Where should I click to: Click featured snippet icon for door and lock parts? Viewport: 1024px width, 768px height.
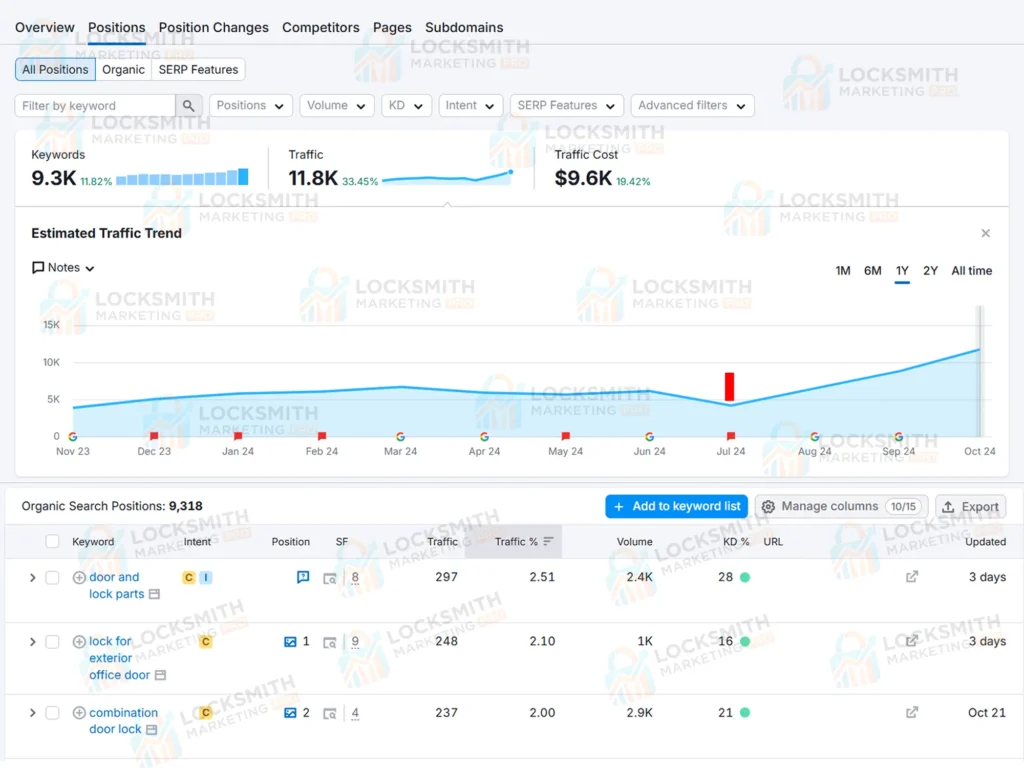coord(303,577)
